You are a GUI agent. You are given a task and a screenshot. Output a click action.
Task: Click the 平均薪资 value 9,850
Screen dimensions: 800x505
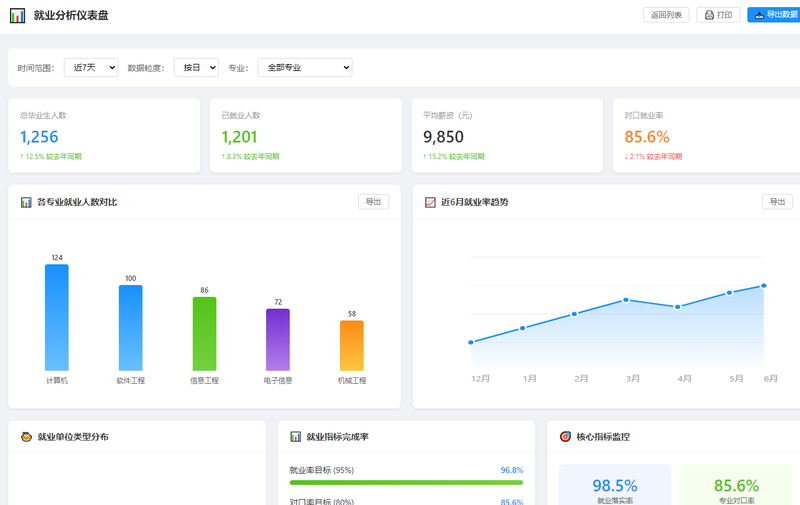[443, 137]
